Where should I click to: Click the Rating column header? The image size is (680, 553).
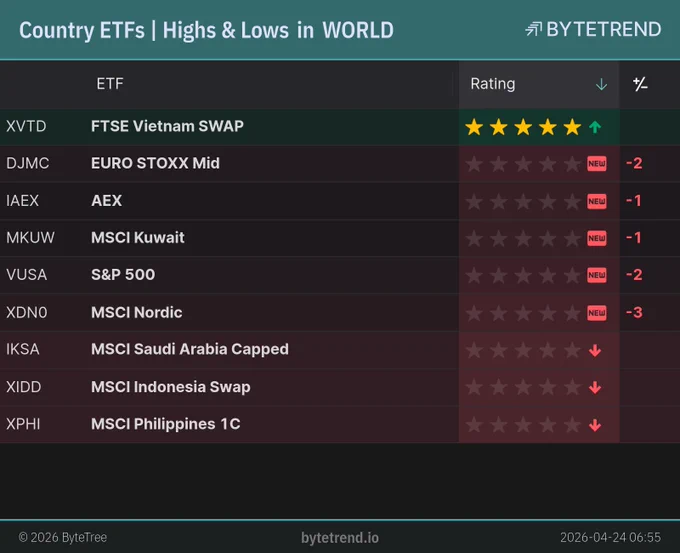point(539,84)
